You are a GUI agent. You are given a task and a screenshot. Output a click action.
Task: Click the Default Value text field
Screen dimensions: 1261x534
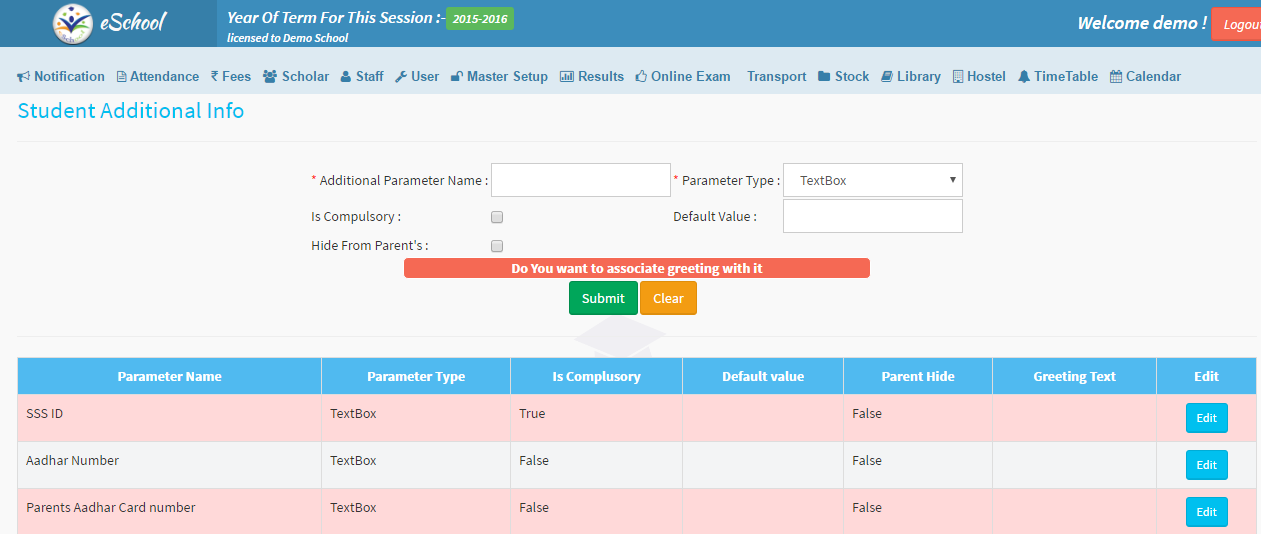point(872,216)
